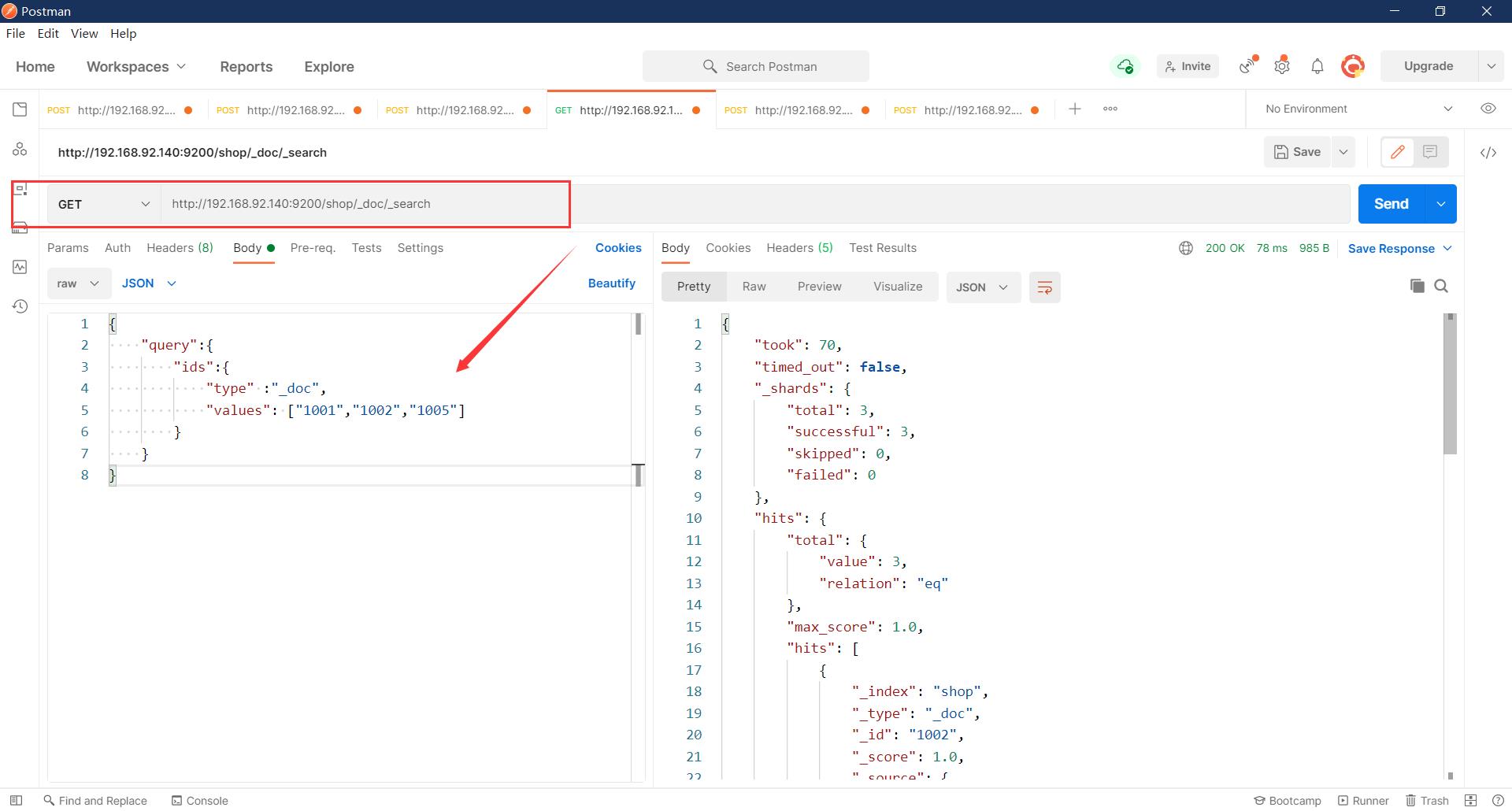Open APIs sidebar icon

pos(20,149)
